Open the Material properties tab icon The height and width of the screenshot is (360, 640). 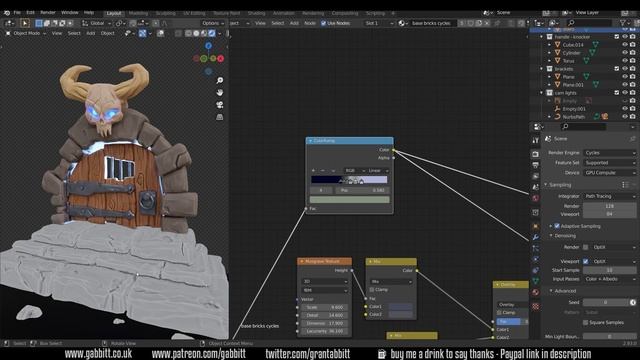(x=536, y=292)
